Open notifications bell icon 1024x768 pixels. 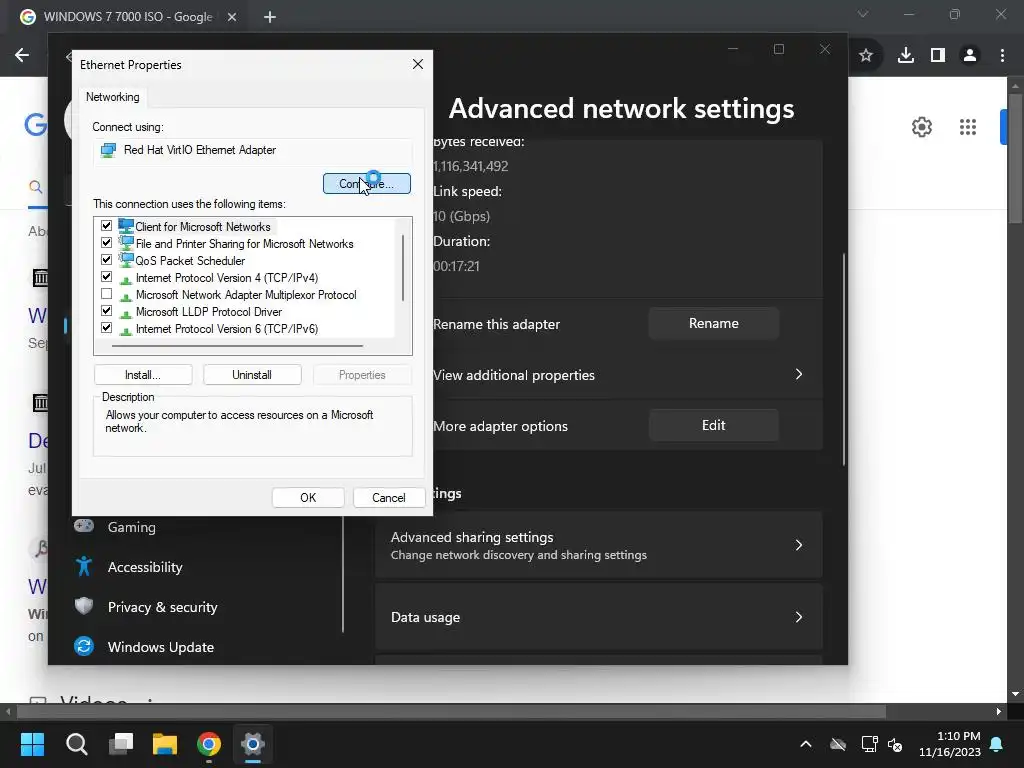(x=997, y=744)
